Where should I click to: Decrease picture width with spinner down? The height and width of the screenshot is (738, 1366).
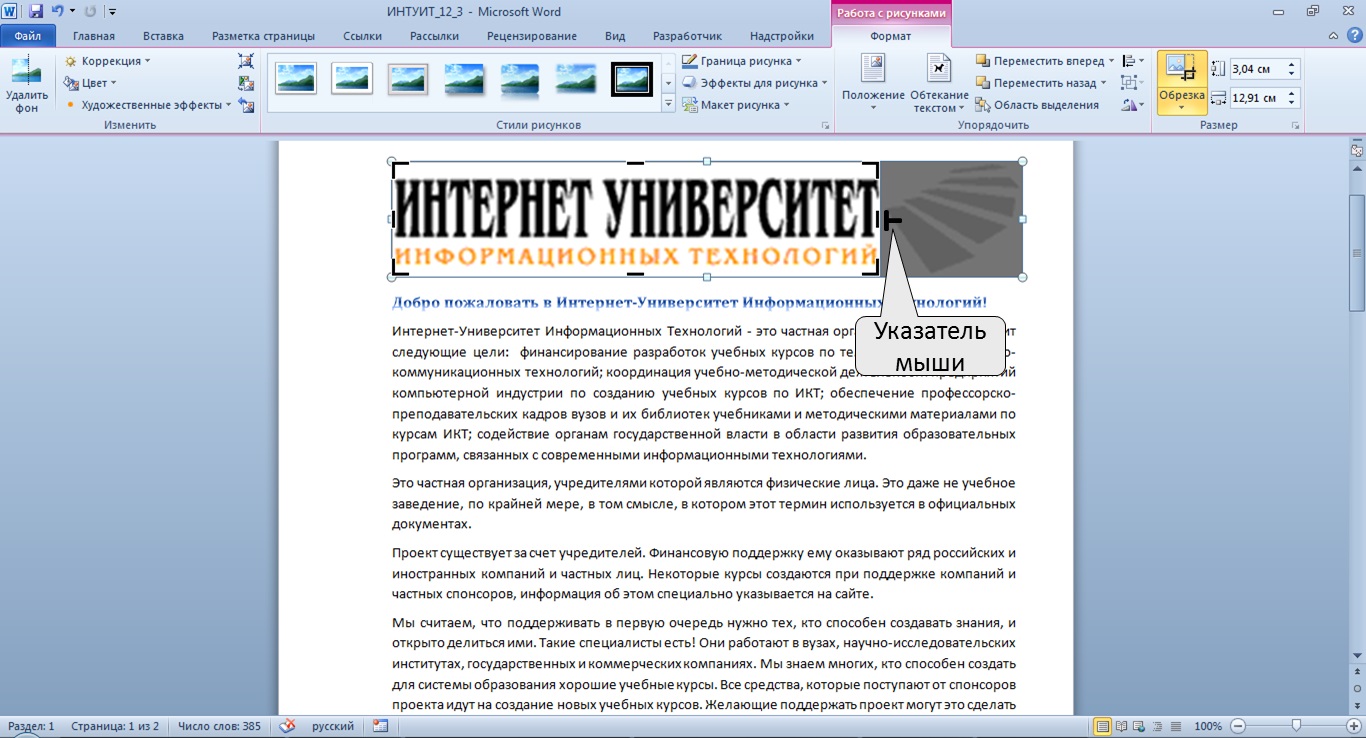(1292, 103)
